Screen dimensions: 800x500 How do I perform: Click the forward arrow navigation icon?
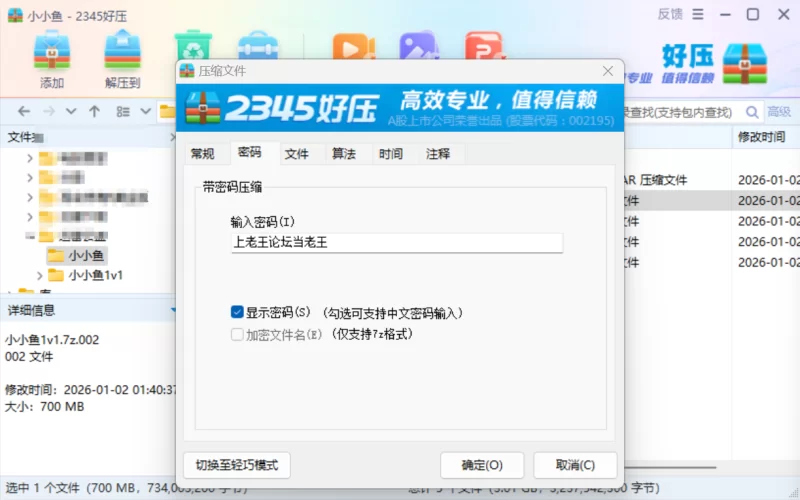click(x=49, y=111)
